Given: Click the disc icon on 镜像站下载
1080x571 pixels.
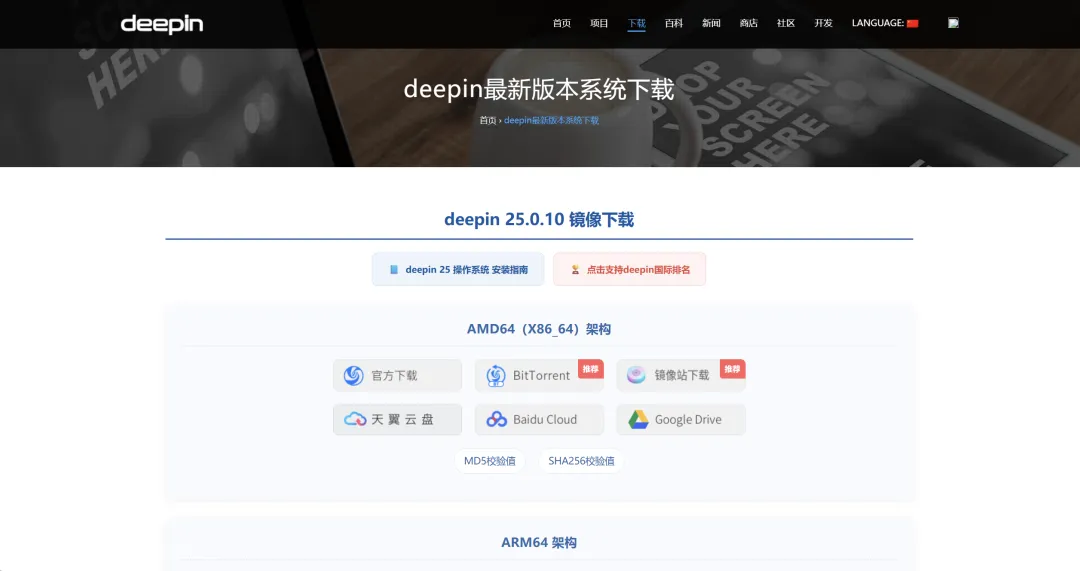Looking at the screenshot, I should 636,375.
